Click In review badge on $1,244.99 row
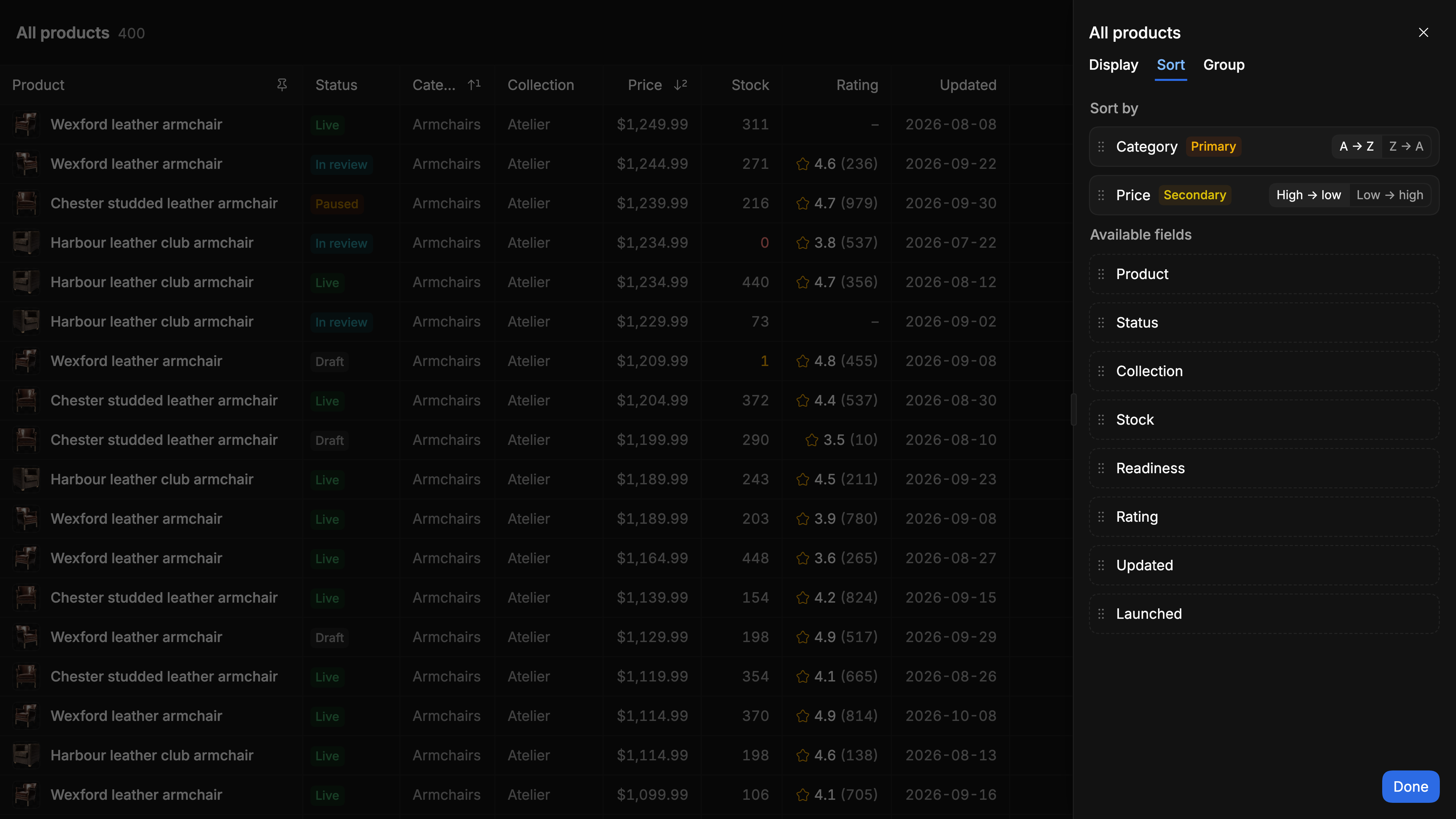 [x=341, y=164]
